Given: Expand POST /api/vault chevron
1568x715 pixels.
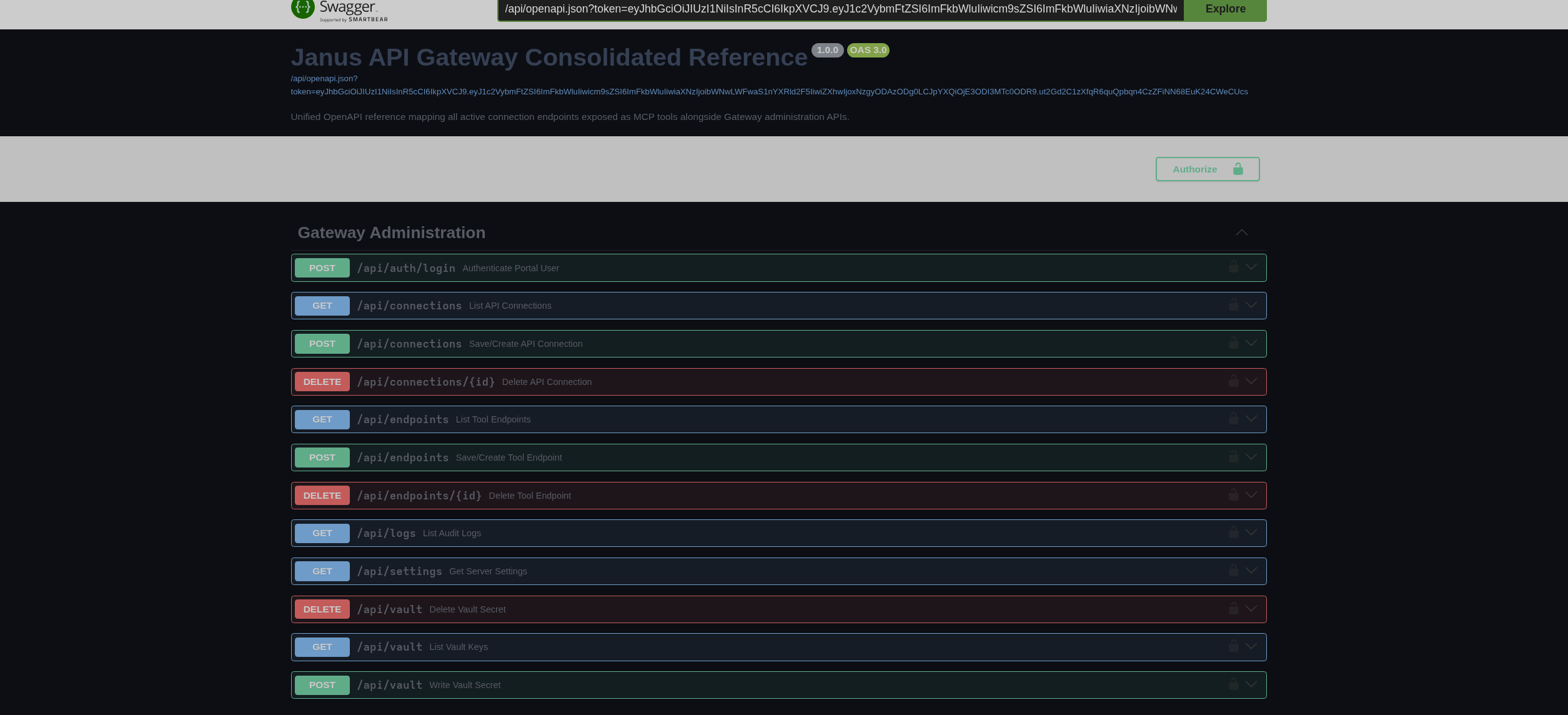Looking at the screenshot, I should pos(1251,684).
